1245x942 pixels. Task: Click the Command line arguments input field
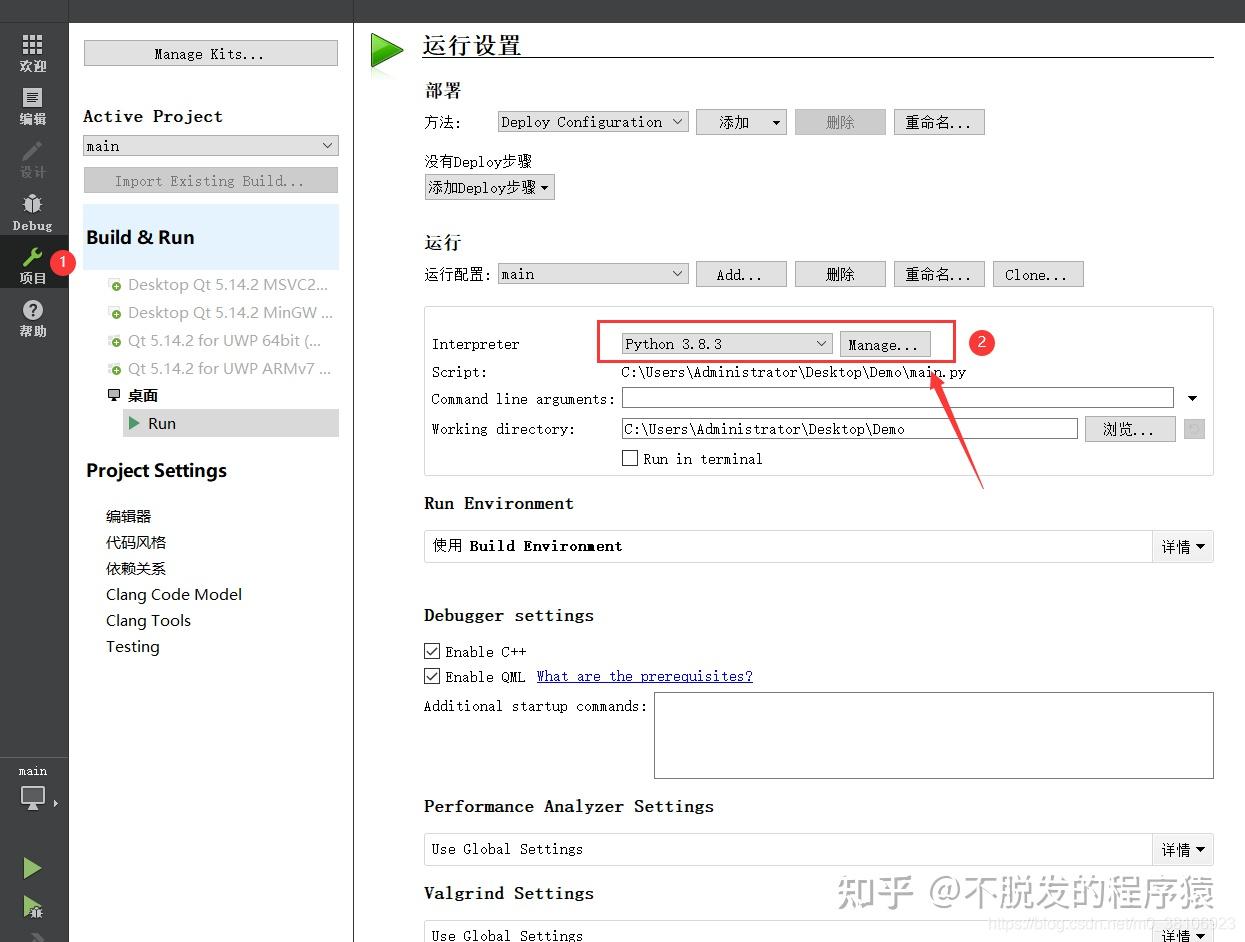coord(897,397)
